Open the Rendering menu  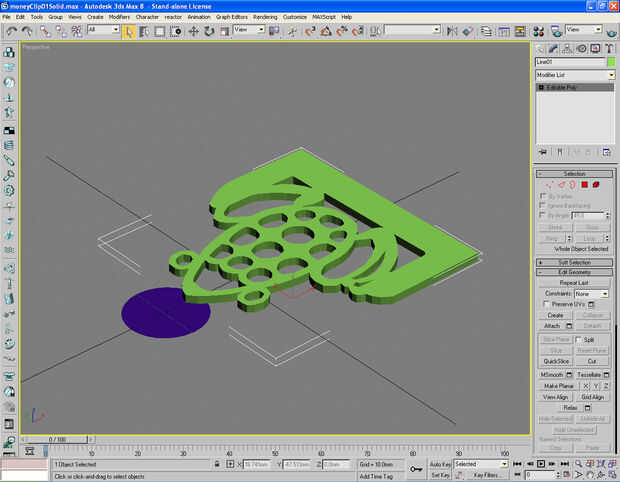click(x=265, y=17)
